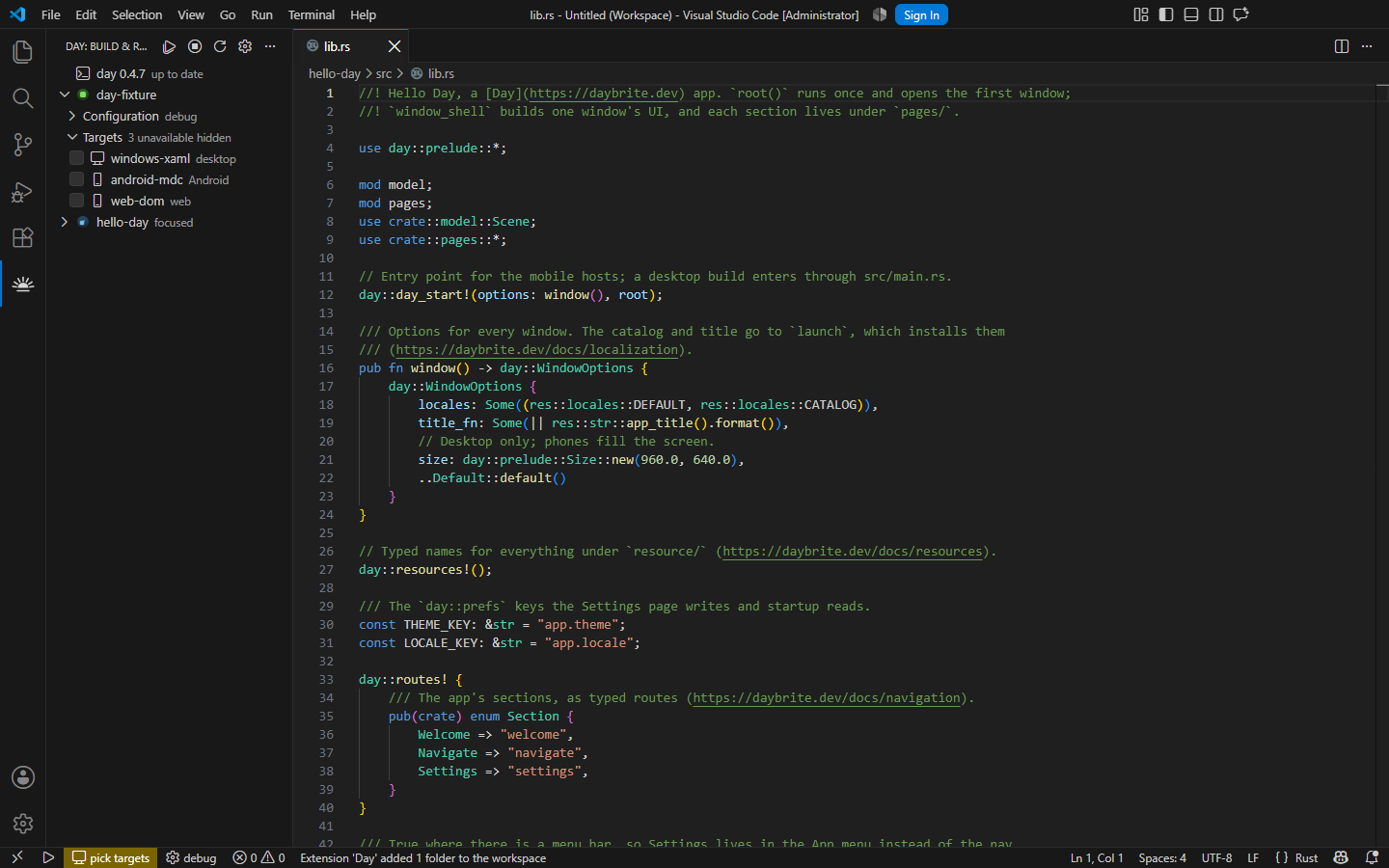The height and width of the screenshot is (868, 1389).
Task: Open the Search view
Action: coord(23,98)
